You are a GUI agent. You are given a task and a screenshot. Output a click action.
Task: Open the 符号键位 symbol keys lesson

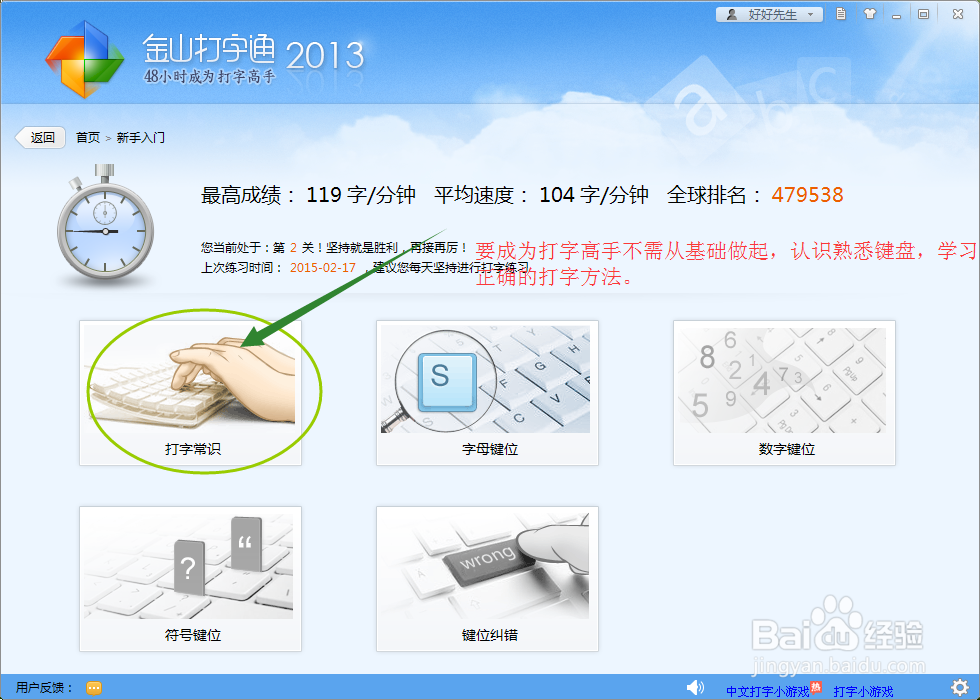click(190, 579)
